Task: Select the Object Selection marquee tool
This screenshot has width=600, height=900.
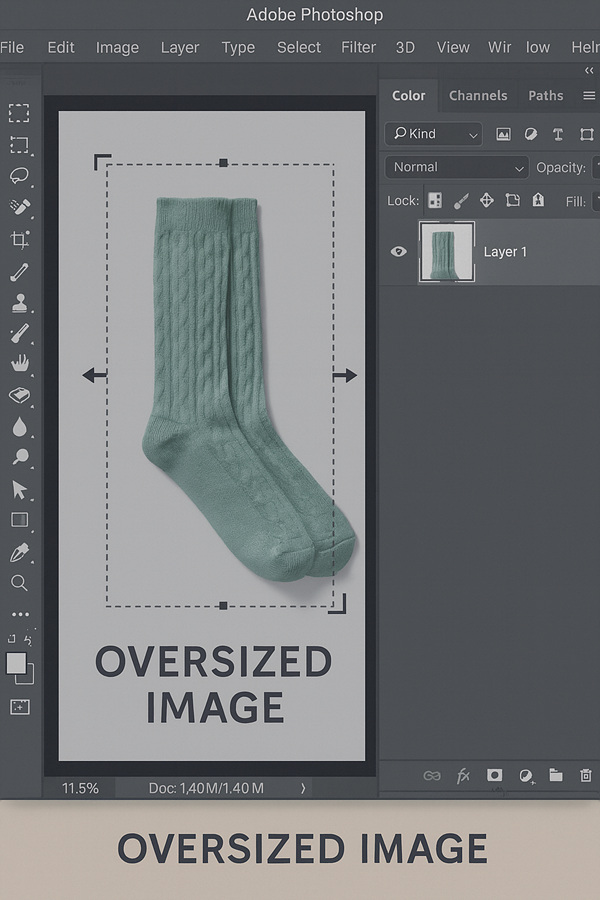Action: point(19,145)
